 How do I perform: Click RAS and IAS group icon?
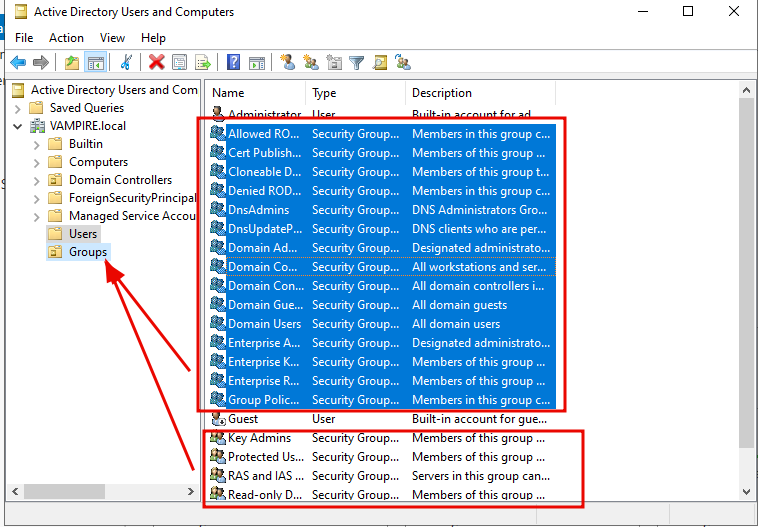[218, 476]
